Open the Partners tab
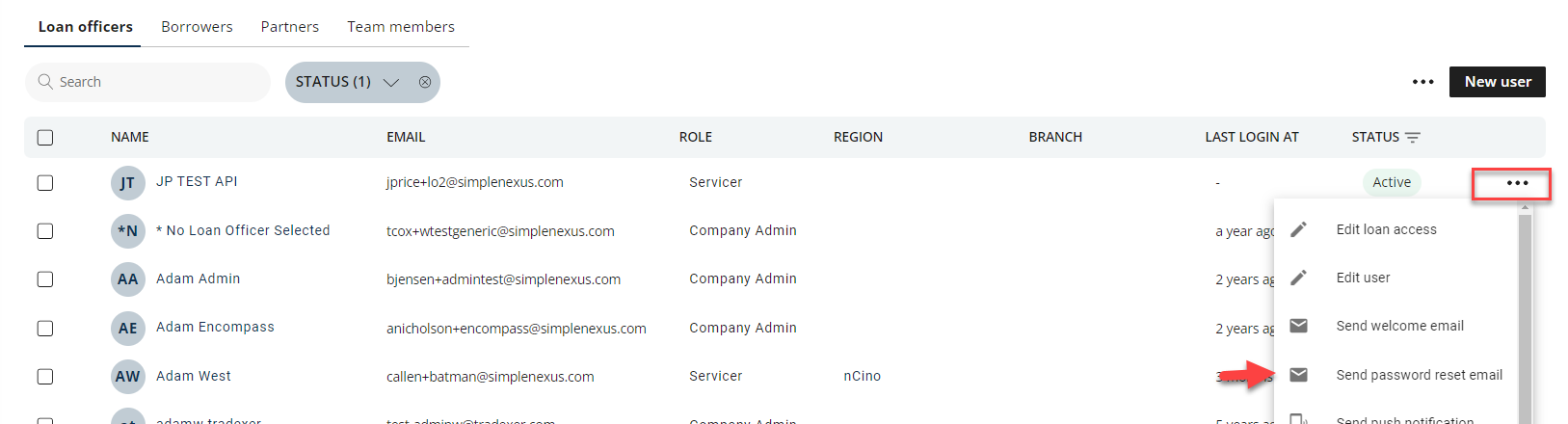The image size is (1568, 424). [289, 27]
